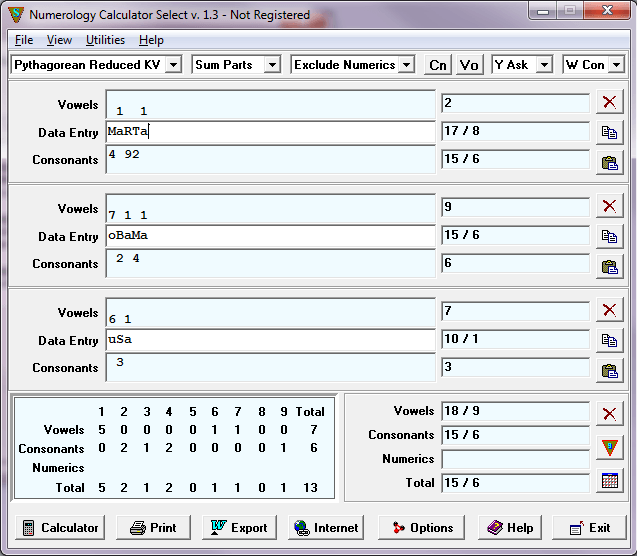Toggle the Cn consonants button
637x558 pixels.
437,65
